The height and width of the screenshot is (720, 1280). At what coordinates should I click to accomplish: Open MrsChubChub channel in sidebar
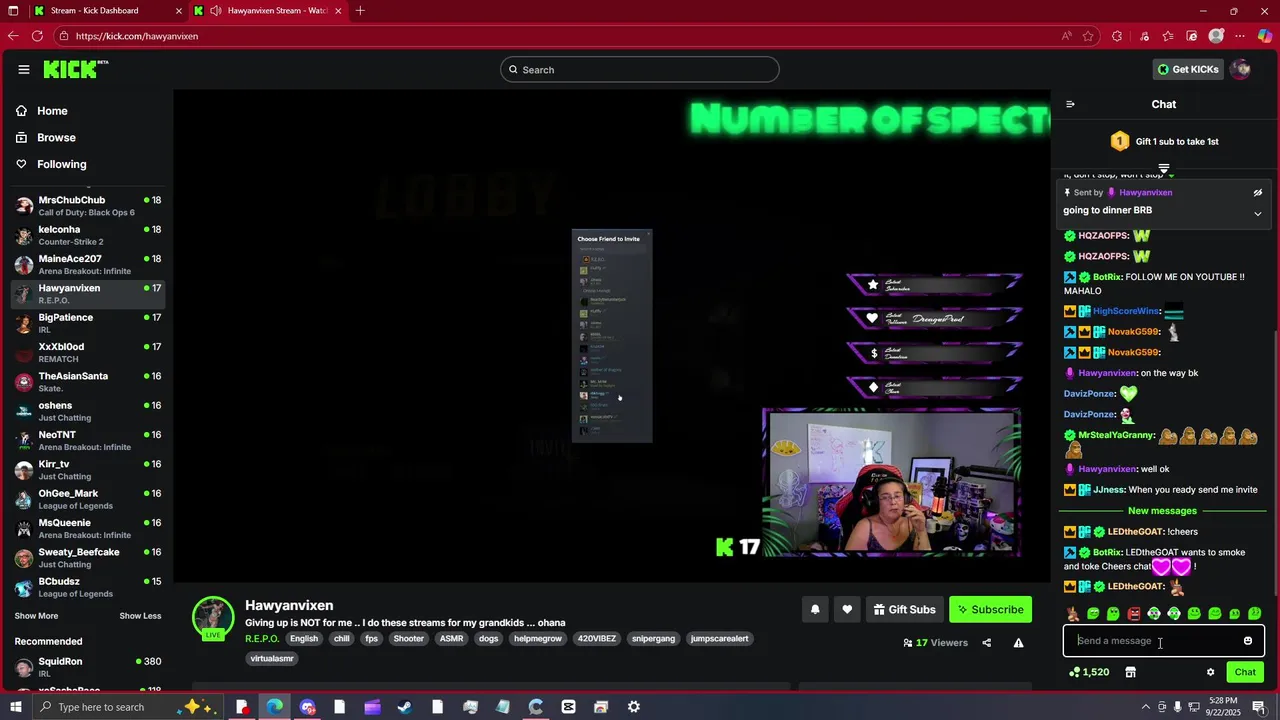[x=88, y=206]
